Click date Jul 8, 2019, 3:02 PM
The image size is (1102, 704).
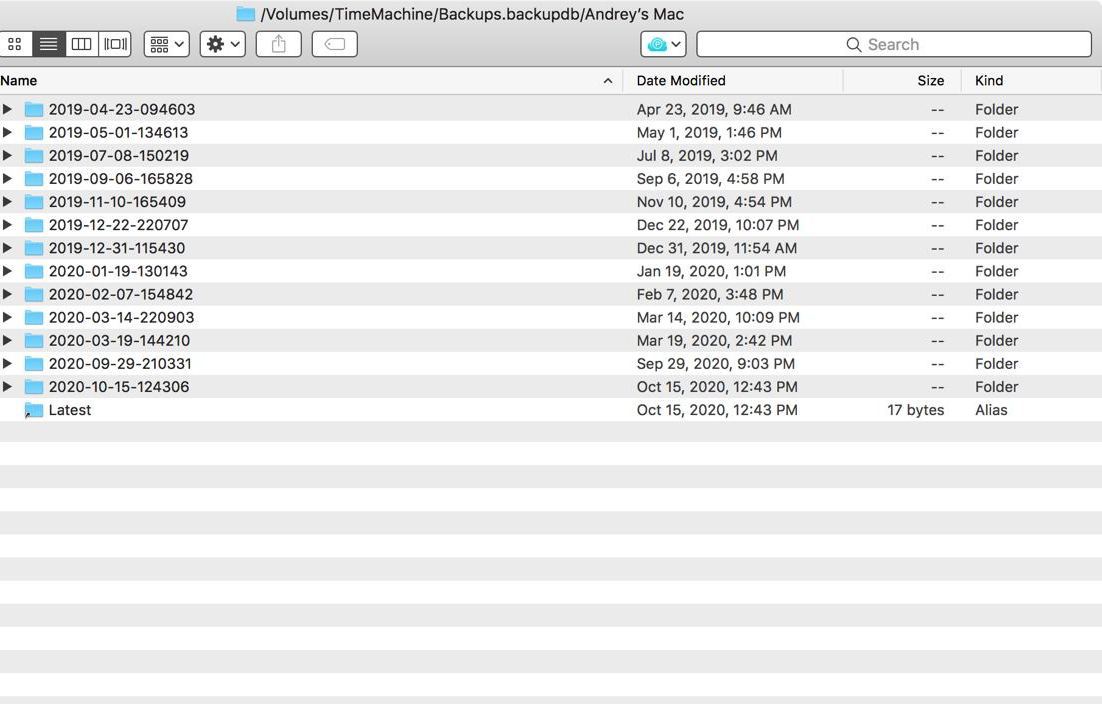[707, 155]
